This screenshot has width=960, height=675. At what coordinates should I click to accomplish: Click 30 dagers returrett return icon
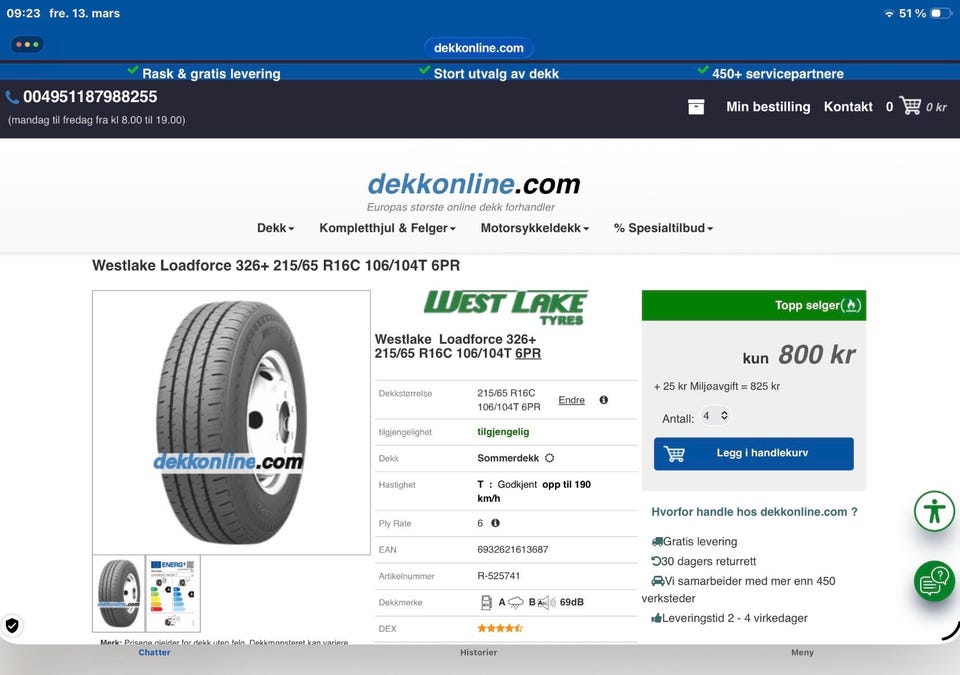(656, 561)
